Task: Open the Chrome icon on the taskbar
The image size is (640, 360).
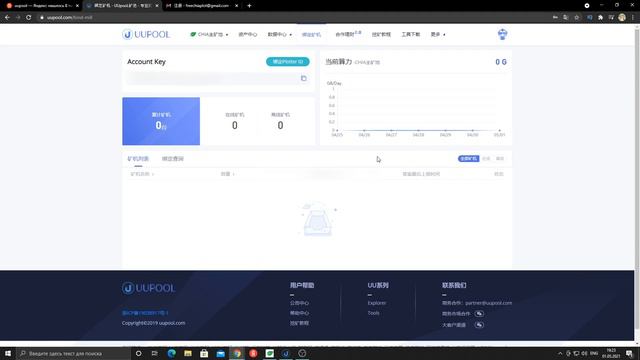Action: tap(237, 353)
